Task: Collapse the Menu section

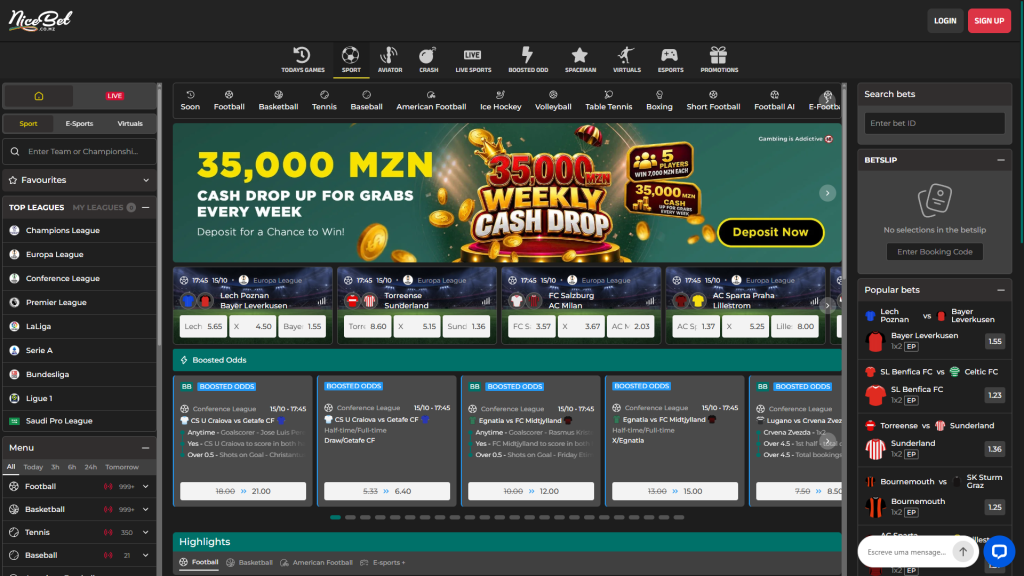Action: click(x=146, y=448)
